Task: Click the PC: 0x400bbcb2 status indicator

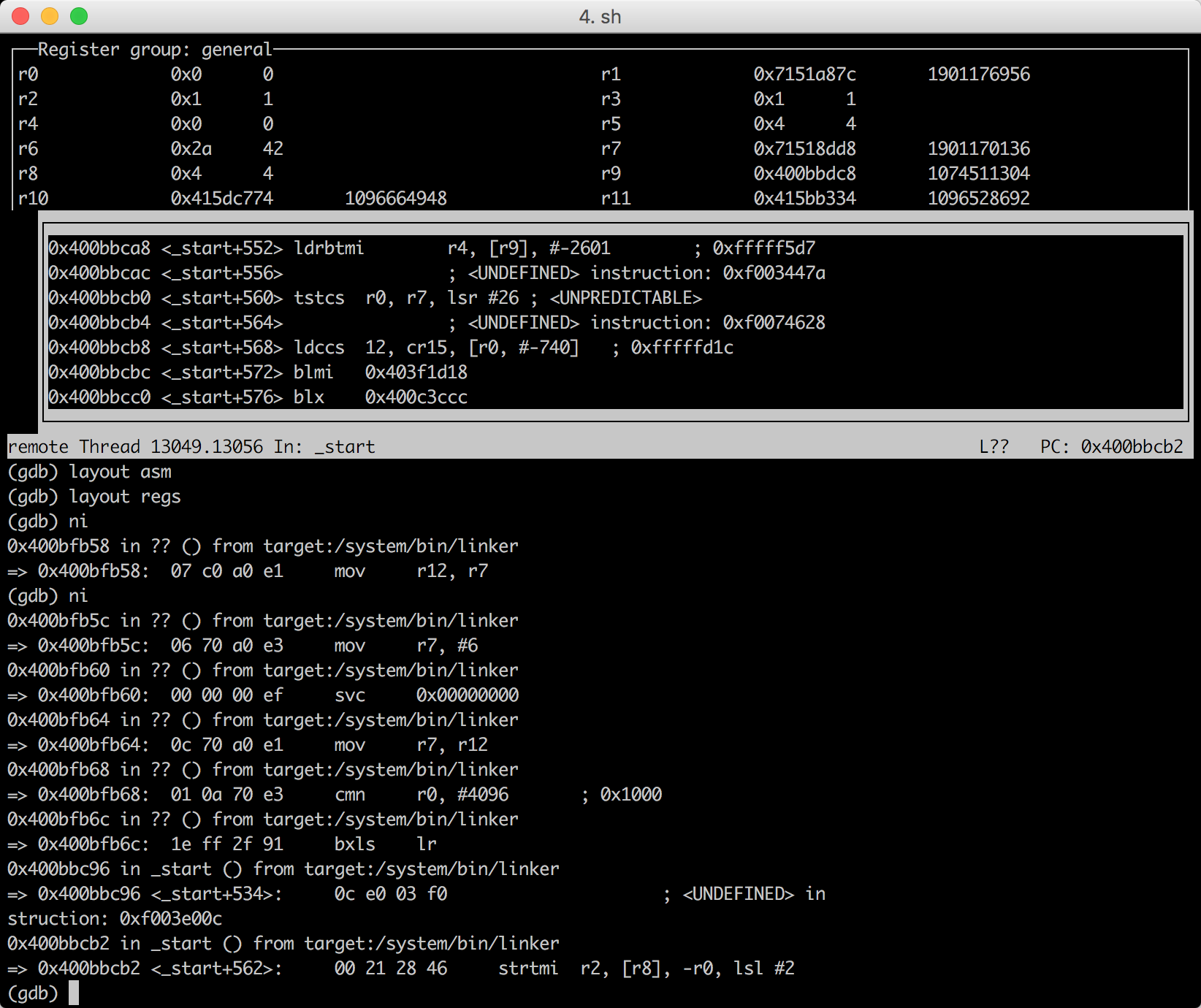Action: point(1111,447)
